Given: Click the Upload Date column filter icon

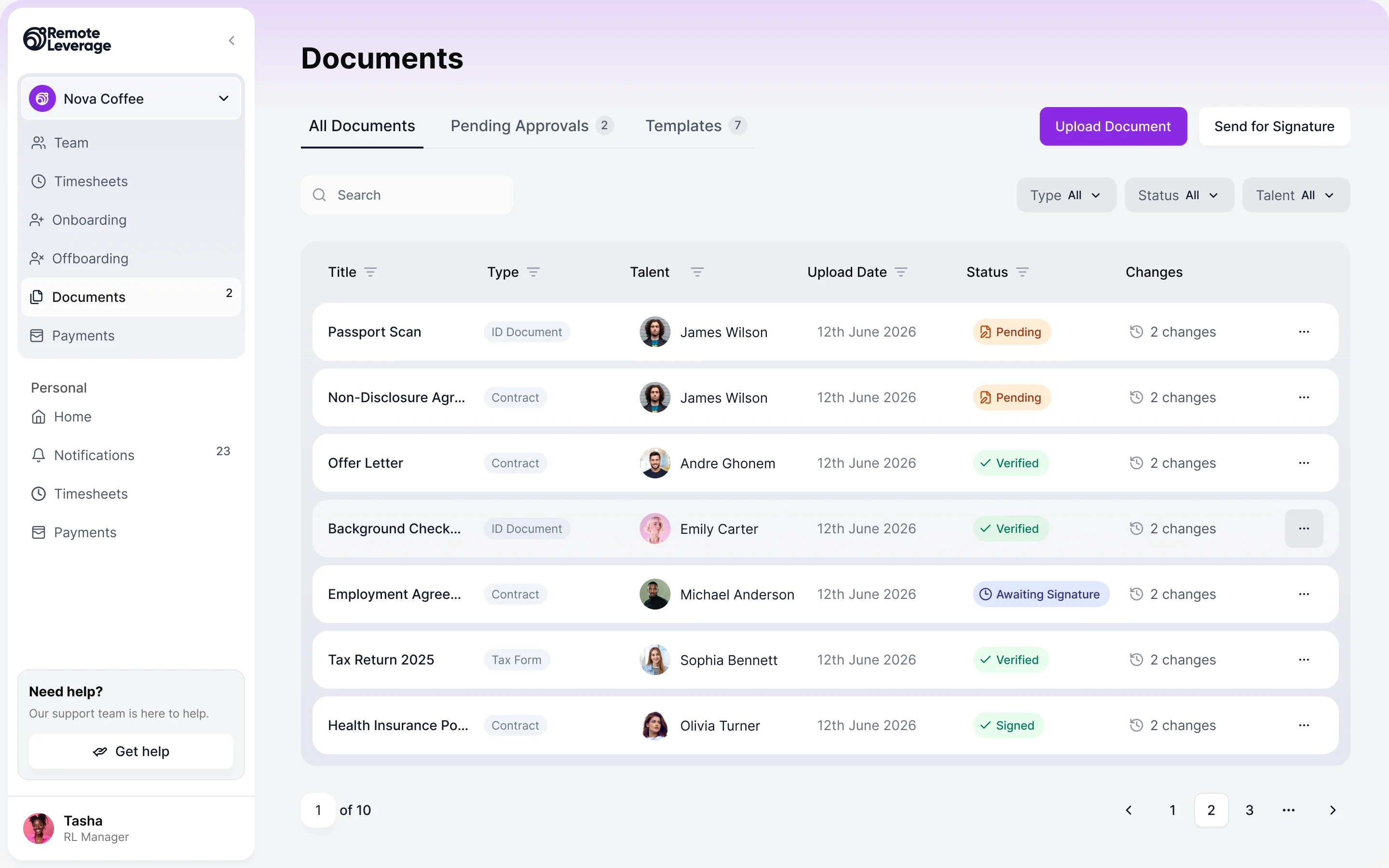Looking at the screenshot, I should (x=900, y=272).
